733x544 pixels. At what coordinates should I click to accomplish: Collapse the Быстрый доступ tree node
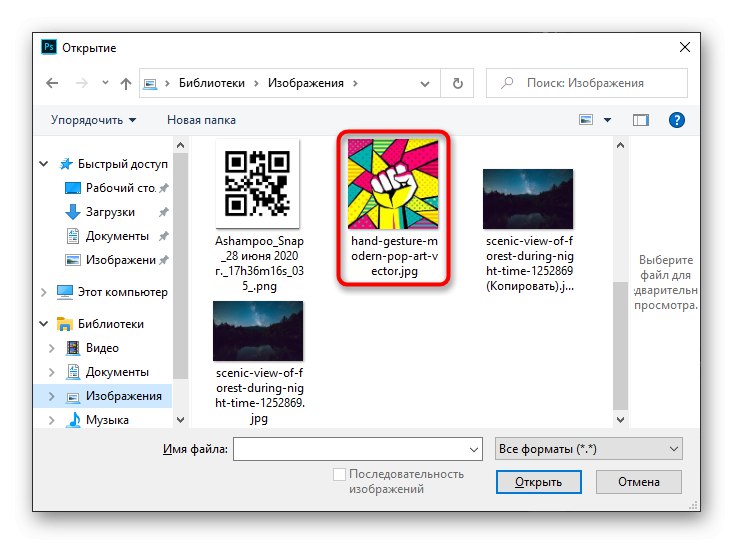coord(43,164)
